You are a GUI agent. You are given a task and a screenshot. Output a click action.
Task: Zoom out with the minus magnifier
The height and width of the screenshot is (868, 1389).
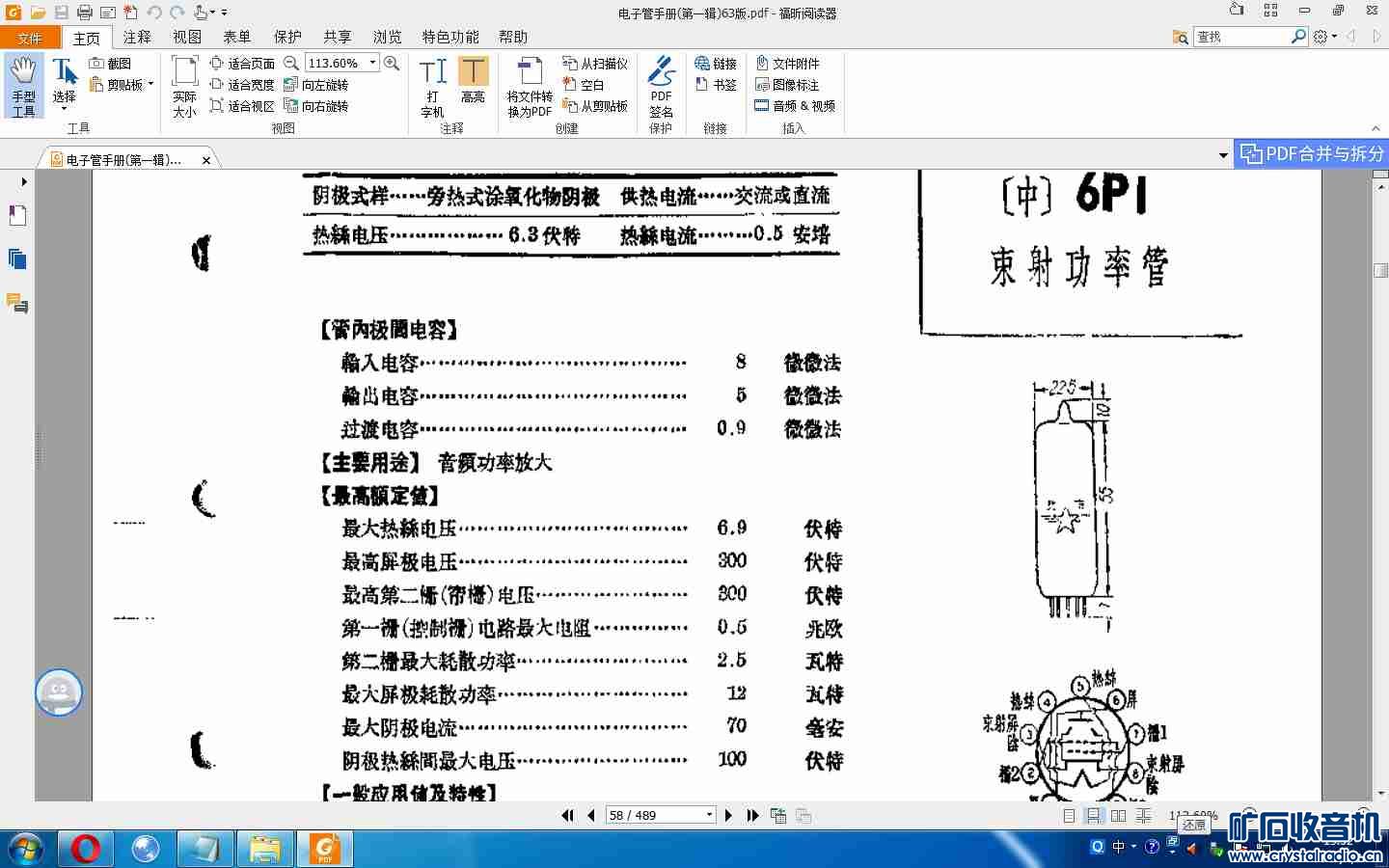pyautogui.click(x=290, y=64)
